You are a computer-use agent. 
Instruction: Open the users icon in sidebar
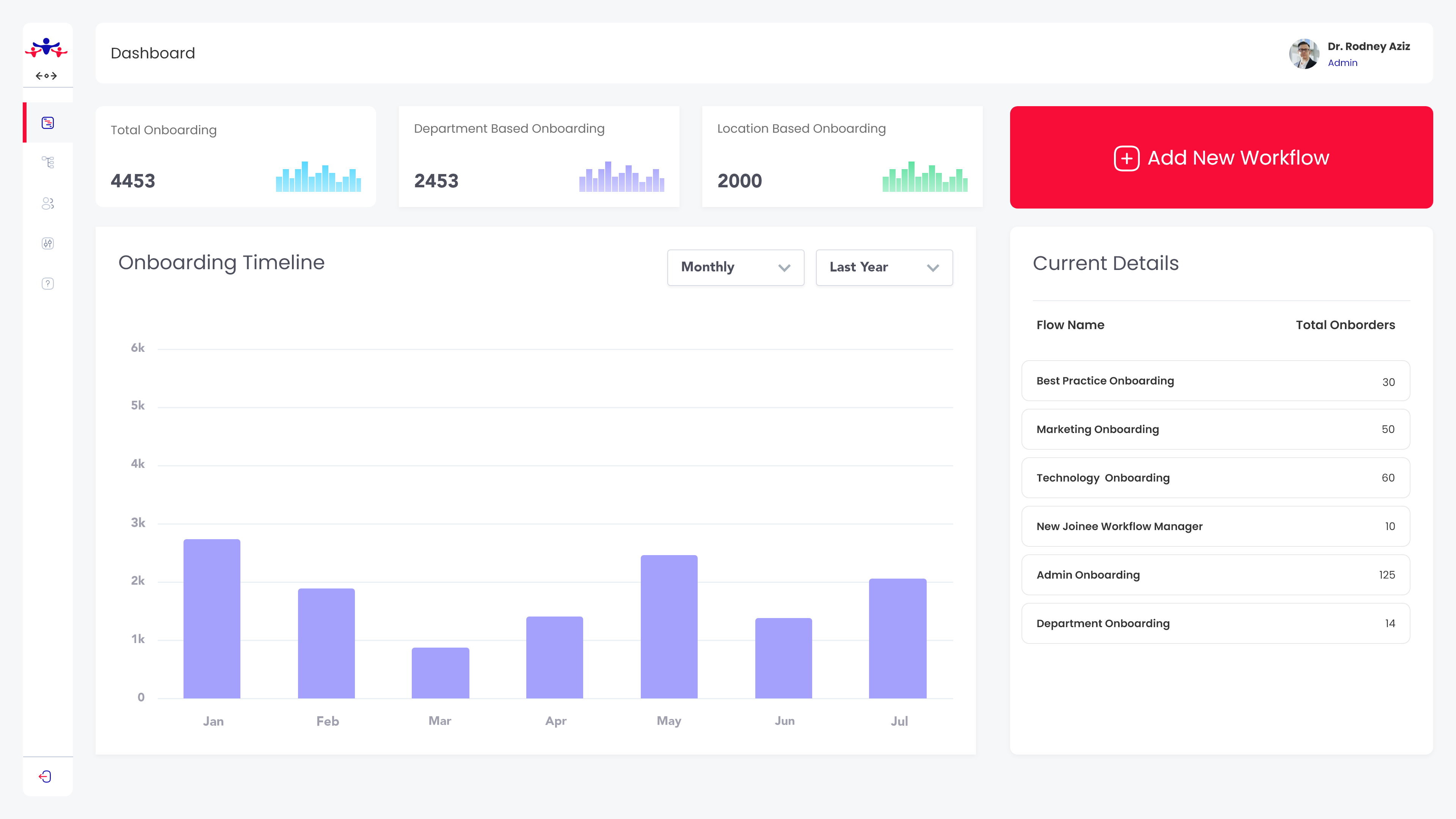click(47, 204)
